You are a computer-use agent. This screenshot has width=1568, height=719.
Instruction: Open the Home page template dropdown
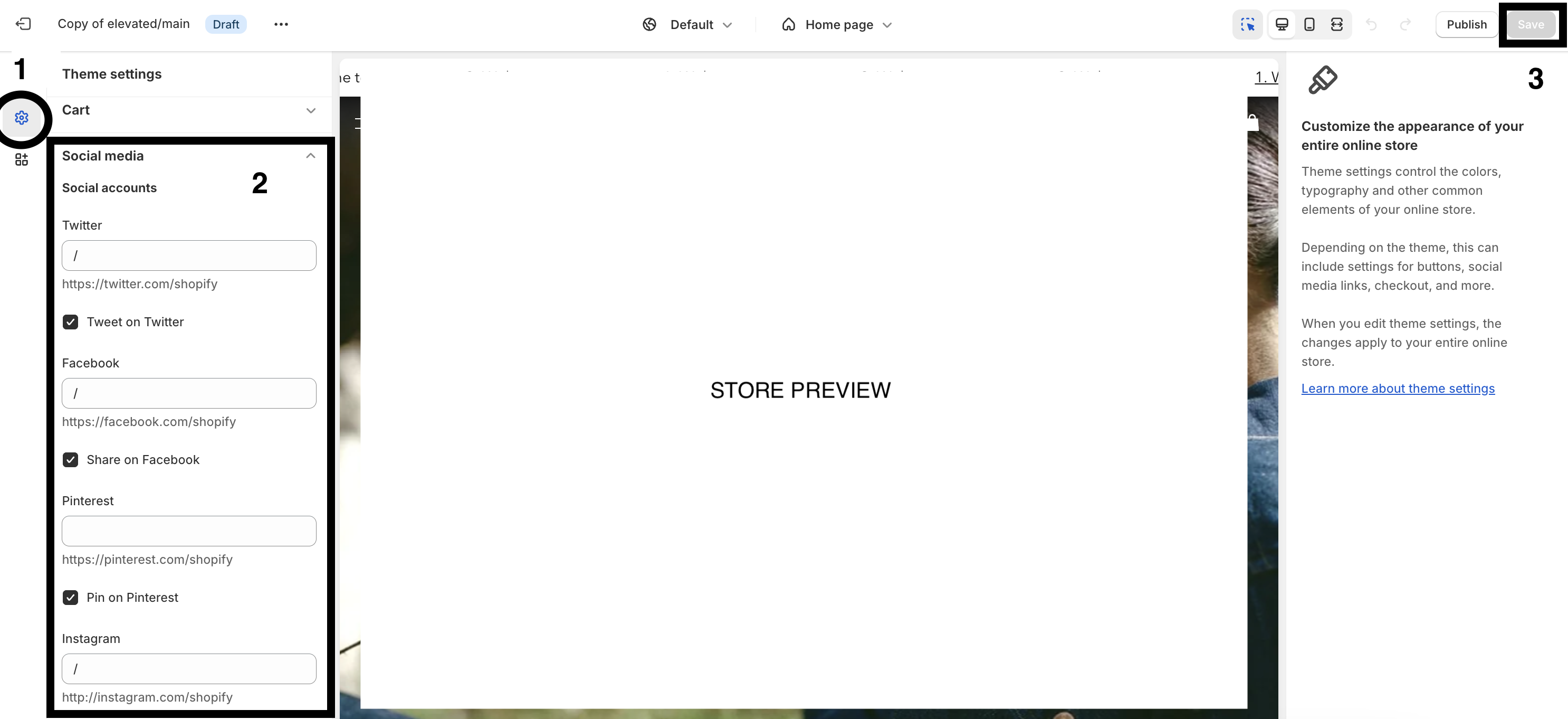(838, 24)
